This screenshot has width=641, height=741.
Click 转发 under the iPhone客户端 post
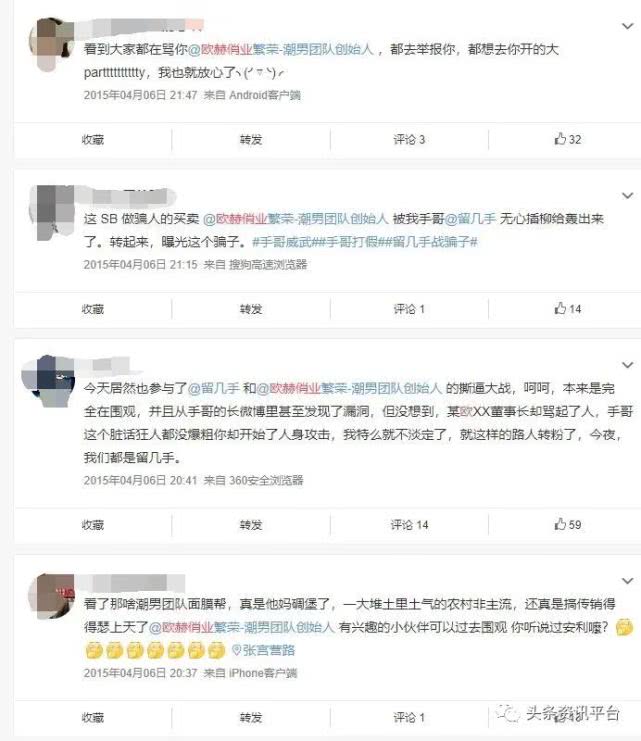pos(251,717)
